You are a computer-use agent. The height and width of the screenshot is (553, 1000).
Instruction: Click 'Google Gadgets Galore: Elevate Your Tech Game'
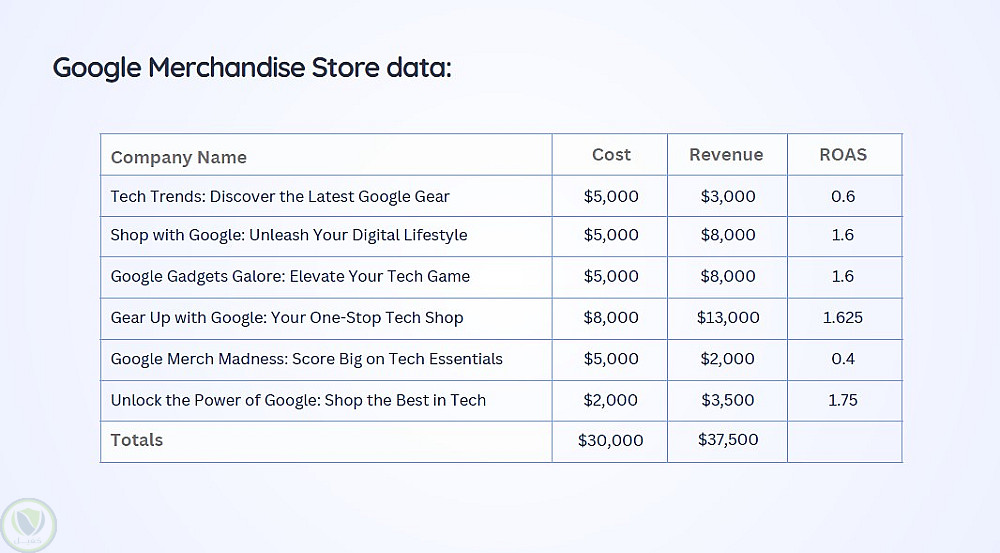pos(290,276)
